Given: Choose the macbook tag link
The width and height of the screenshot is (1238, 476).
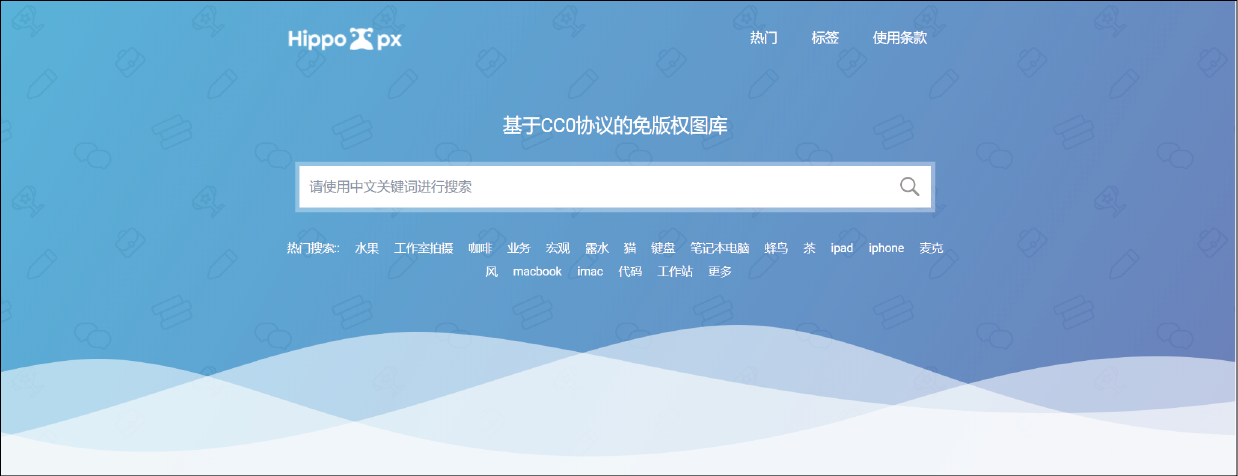Looking at the screenshot, I should click(x=537, y=272).
